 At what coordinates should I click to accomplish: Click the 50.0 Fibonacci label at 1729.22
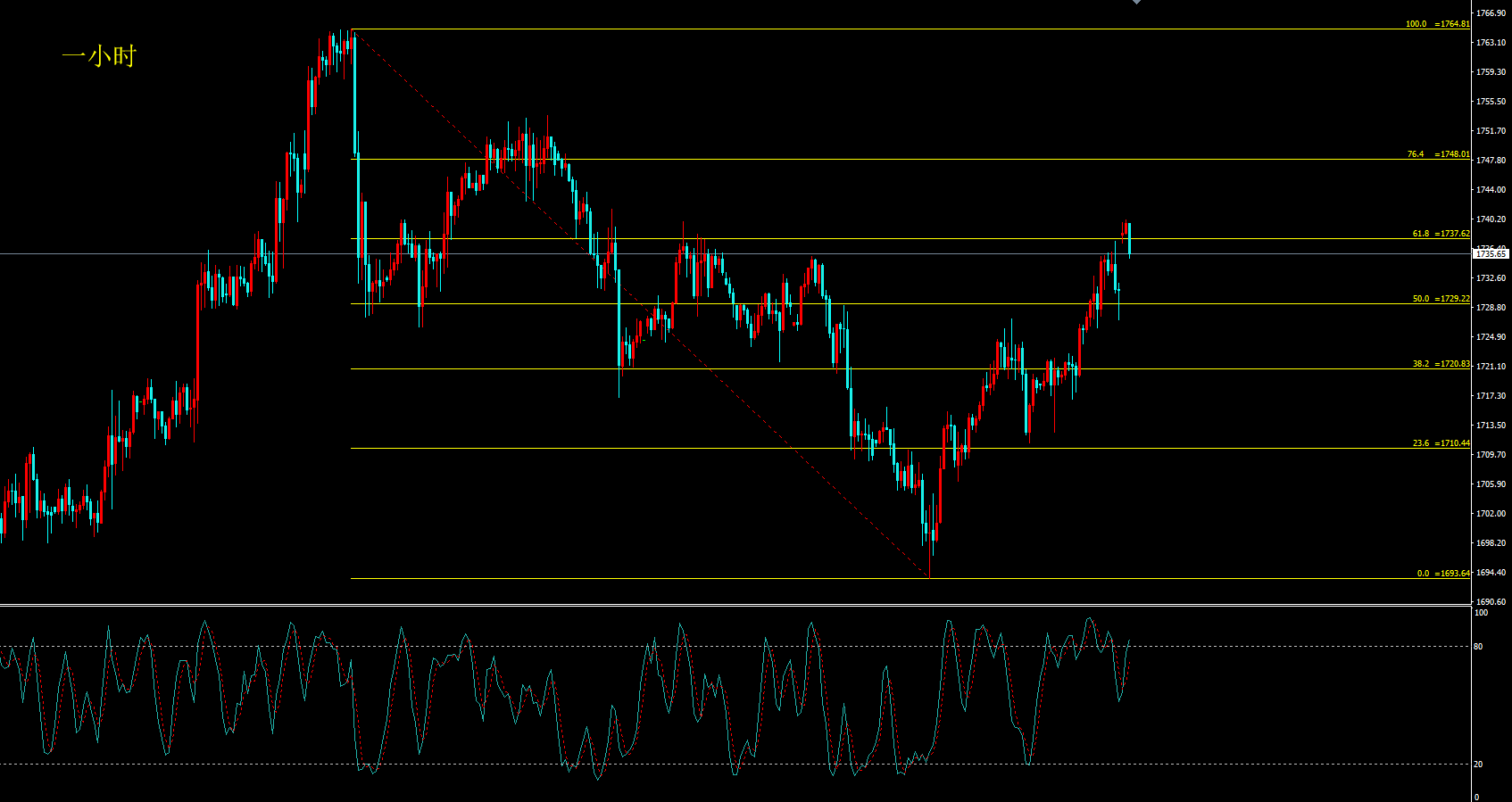(x=1440, y=299)
